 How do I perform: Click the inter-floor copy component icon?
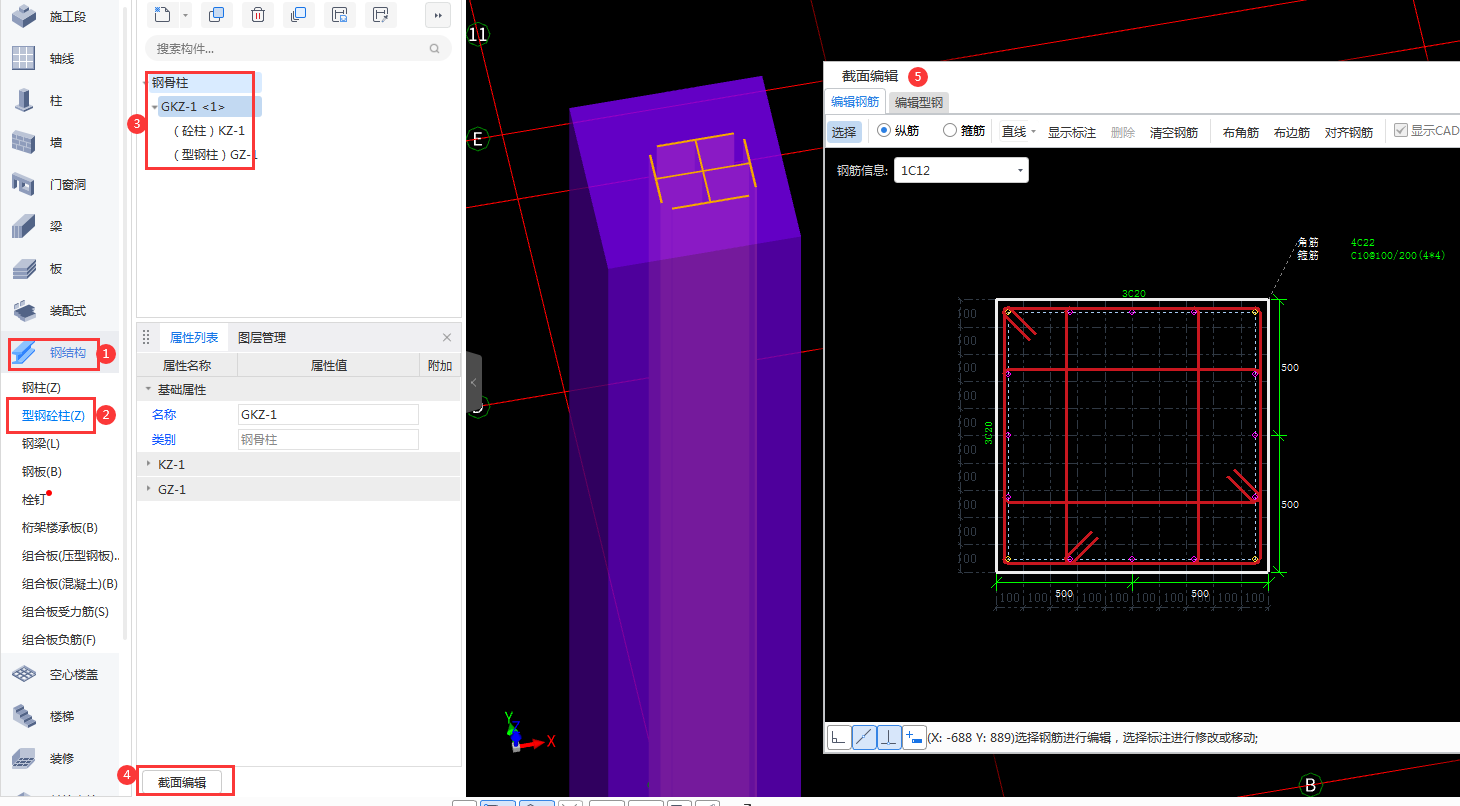point(297,15)
